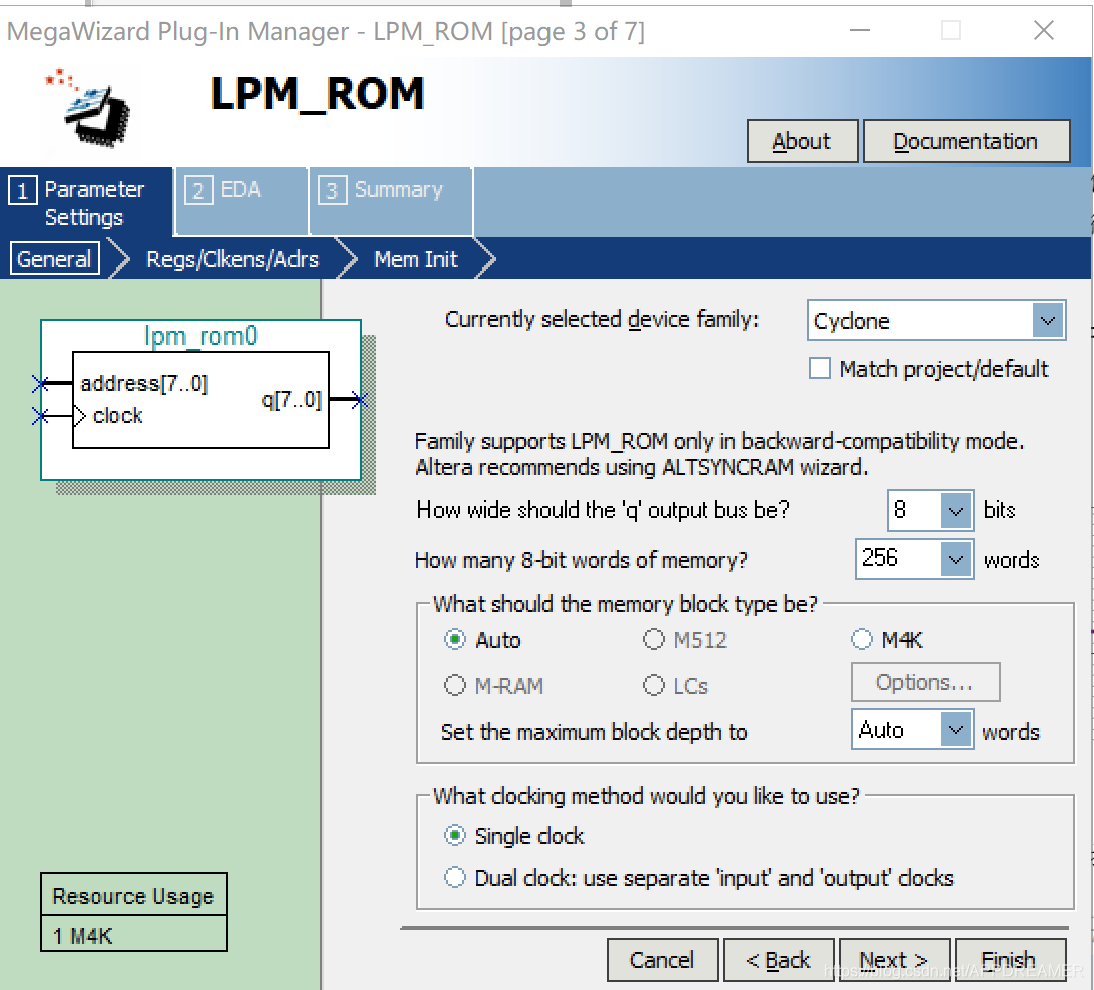Proceed with the Next > button
The height and width of the screenshot is (990, 1094).
click(x=894, y=960)
